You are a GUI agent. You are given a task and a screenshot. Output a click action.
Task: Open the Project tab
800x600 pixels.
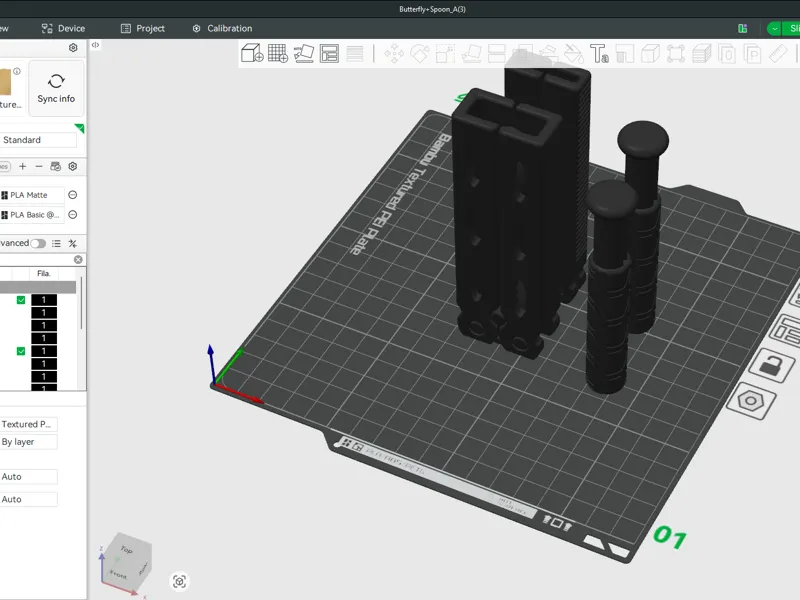tap(142, 29)
